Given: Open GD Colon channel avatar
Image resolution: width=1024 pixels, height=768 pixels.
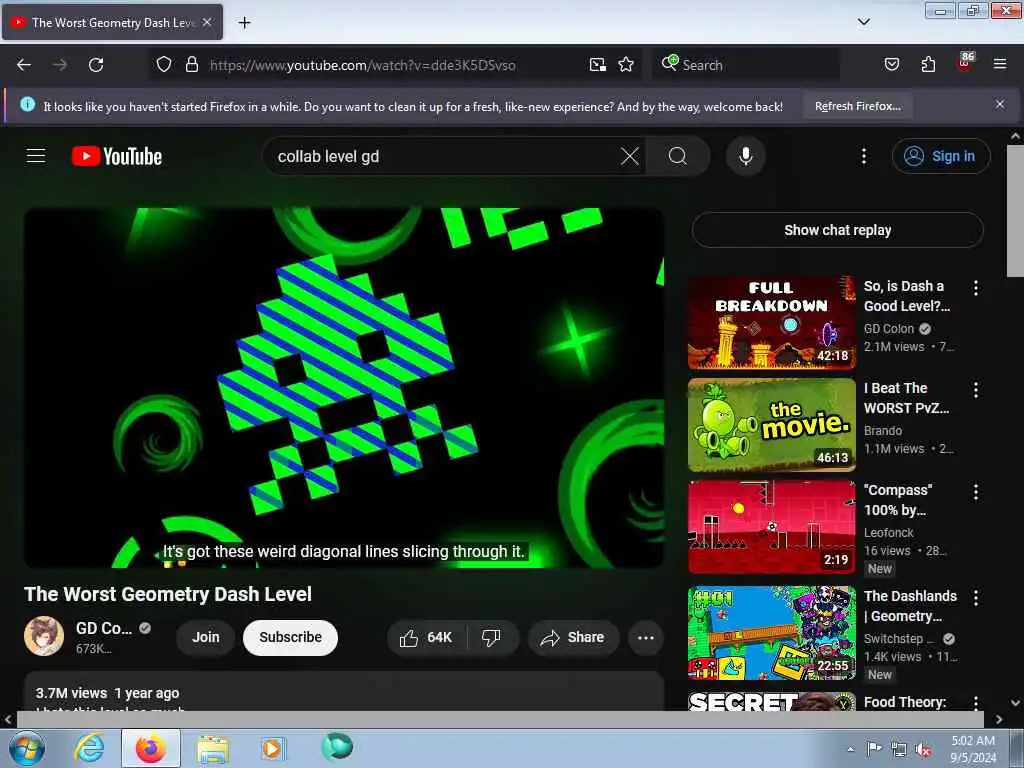Looking at the screenshot, I should pyautogui.click(x=44, y=636).
